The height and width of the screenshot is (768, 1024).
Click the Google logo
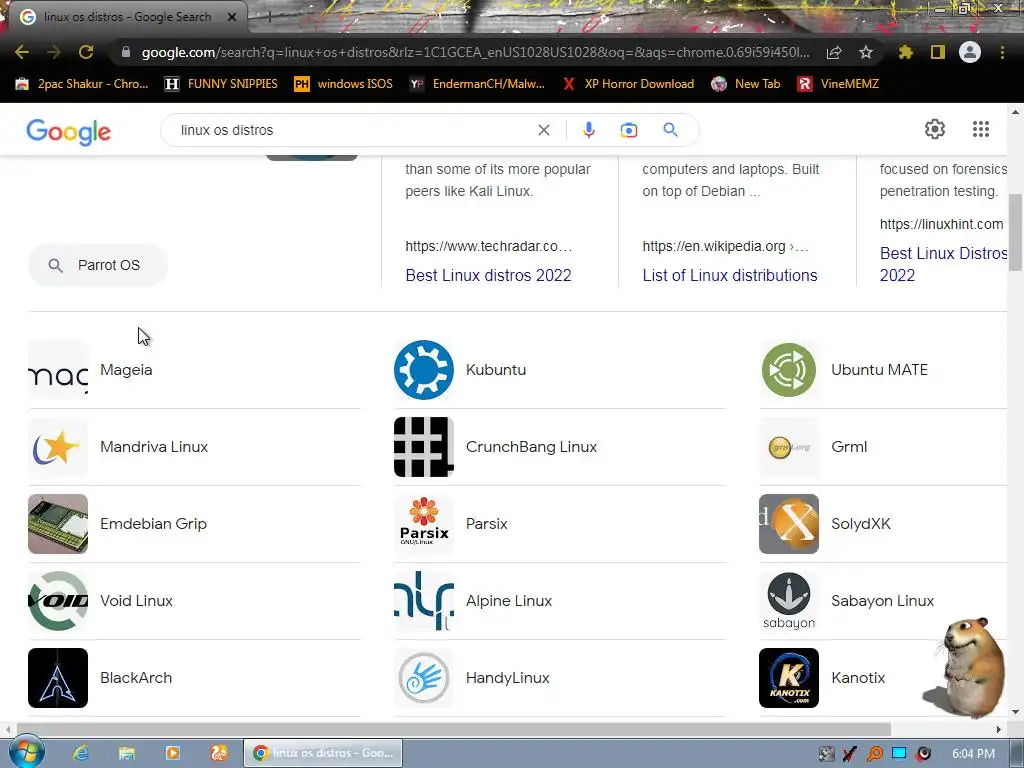coord(69,131)
